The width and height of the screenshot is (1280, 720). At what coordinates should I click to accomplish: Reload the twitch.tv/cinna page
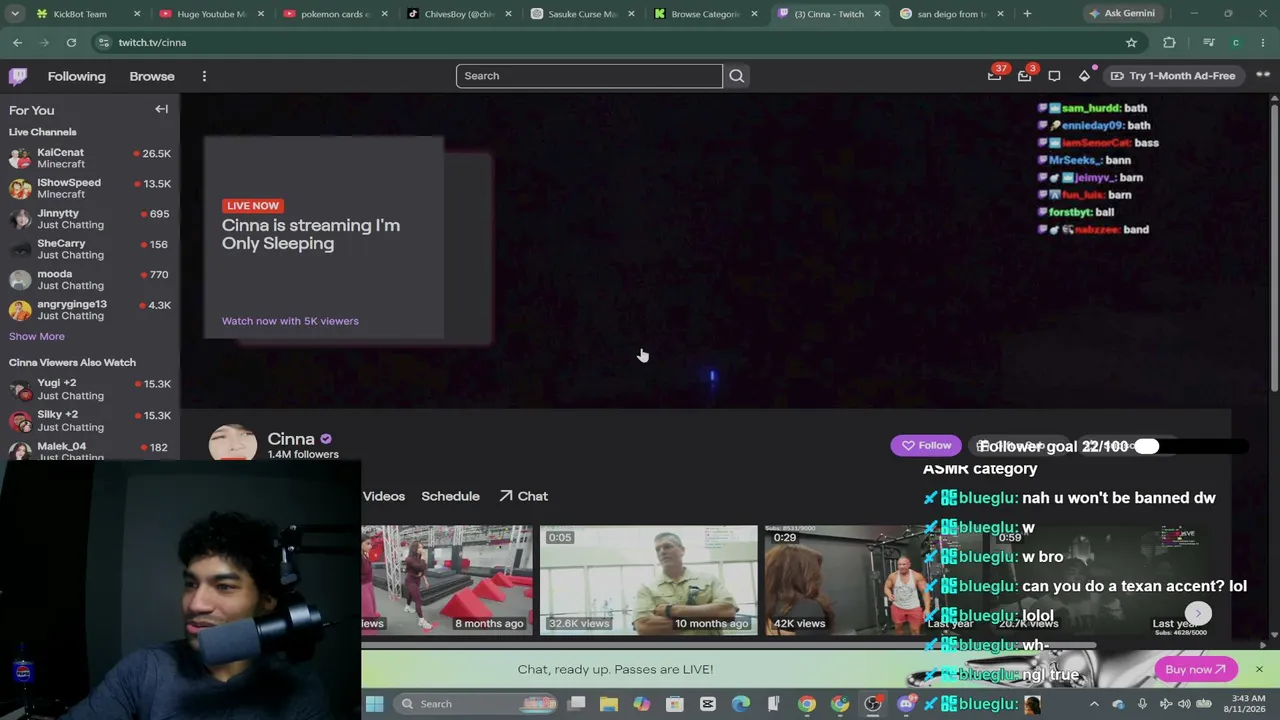(71, 43)
